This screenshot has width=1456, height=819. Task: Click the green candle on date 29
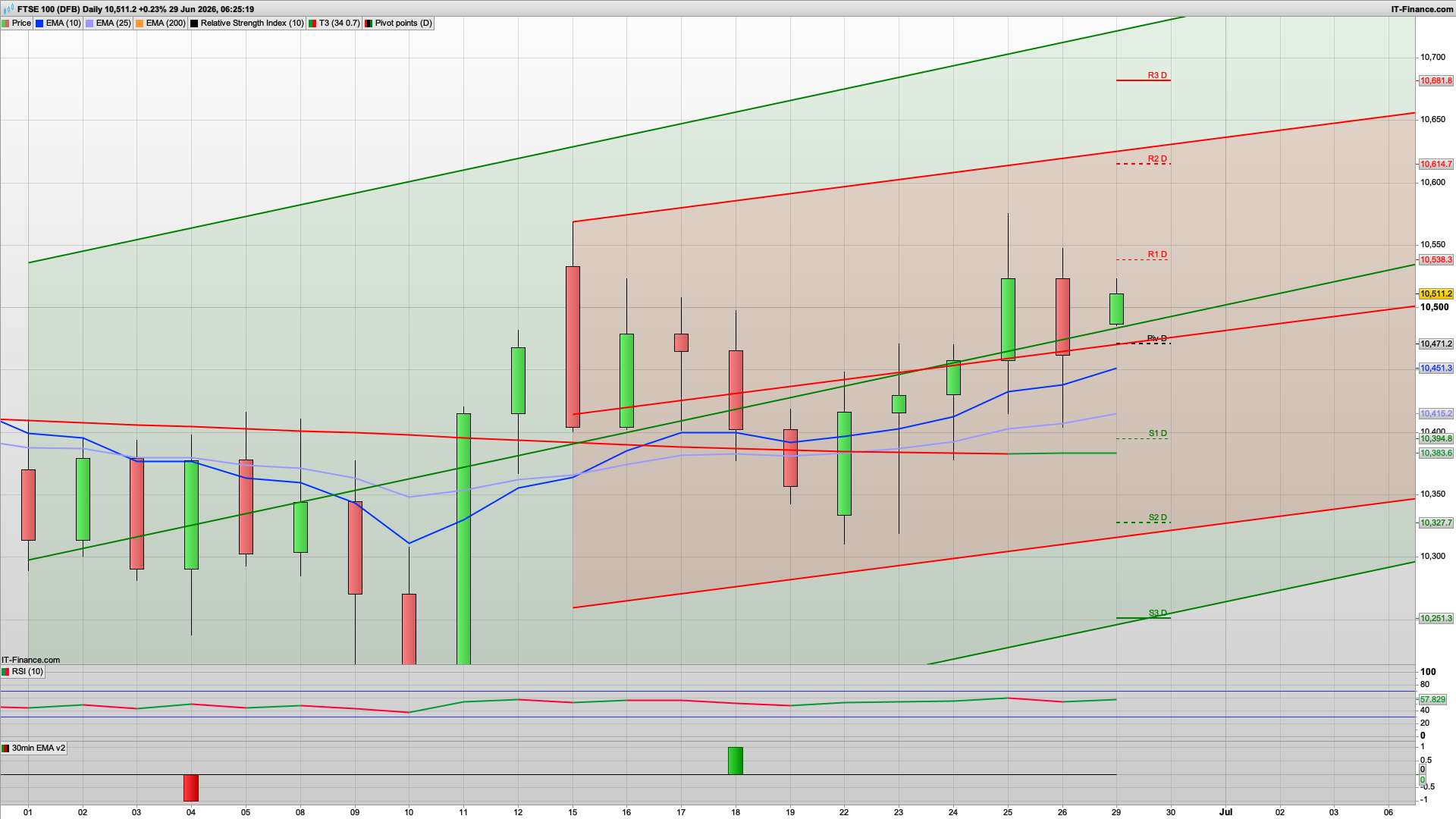click(1116, 309)
